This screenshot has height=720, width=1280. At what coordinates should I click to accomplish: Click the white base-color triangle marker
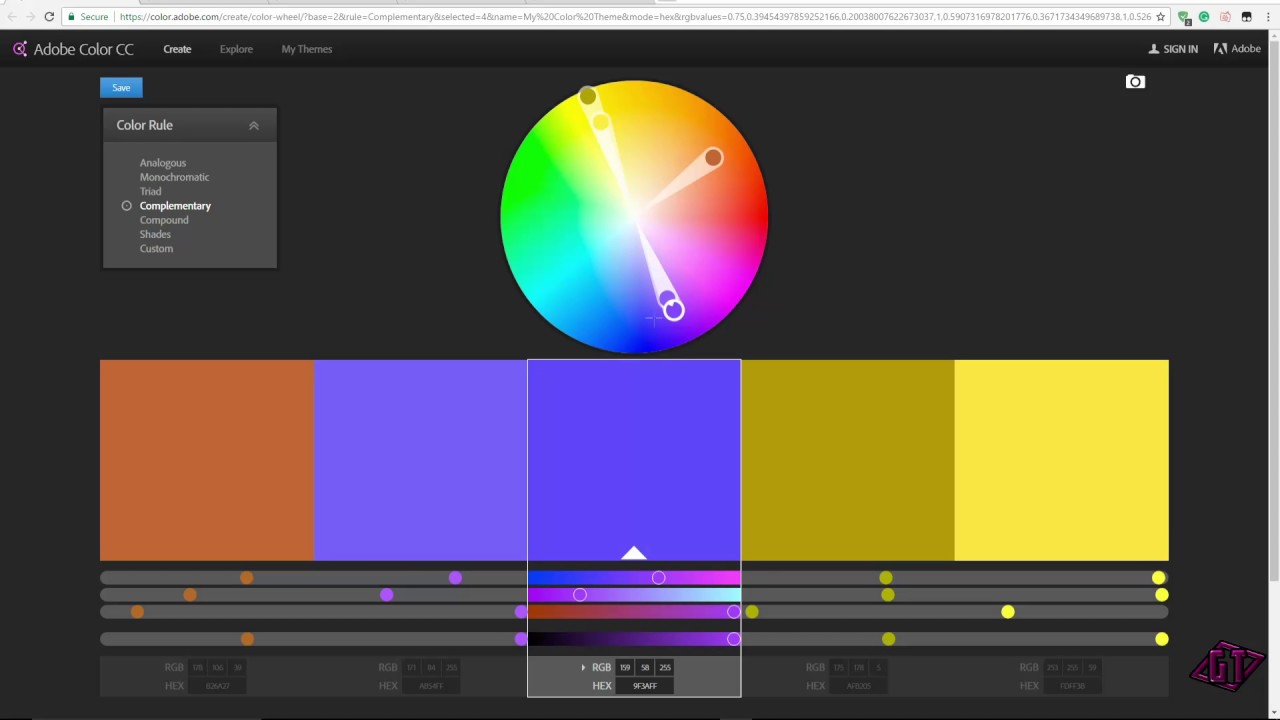tap(634, 553)
